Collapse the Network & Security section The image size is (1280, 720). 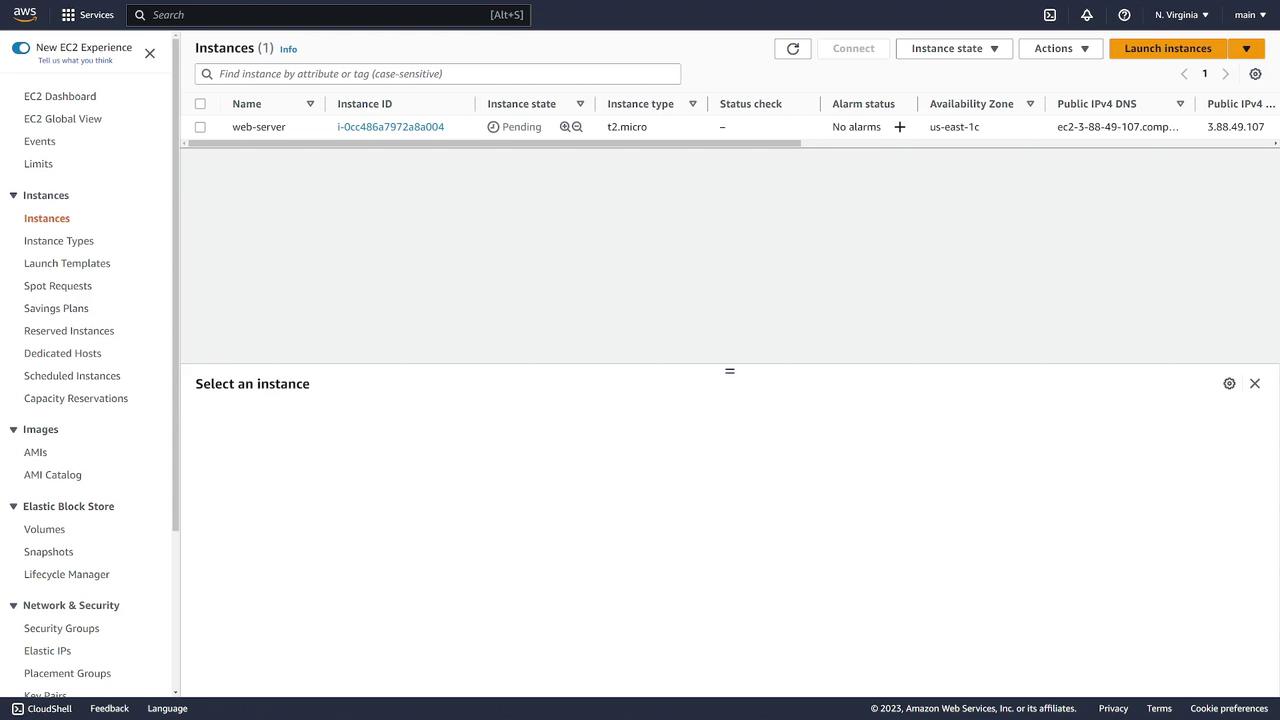(14, 606)
